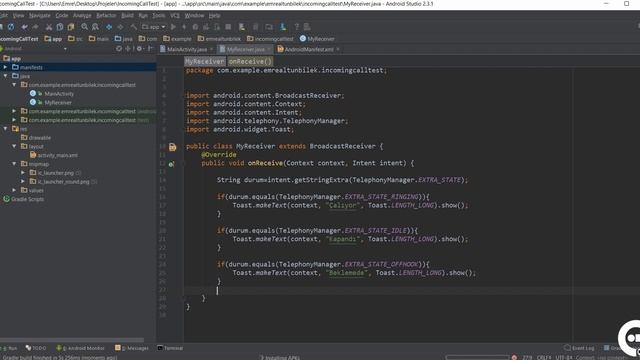Navigate Back with the blue arrow icon

109,27
